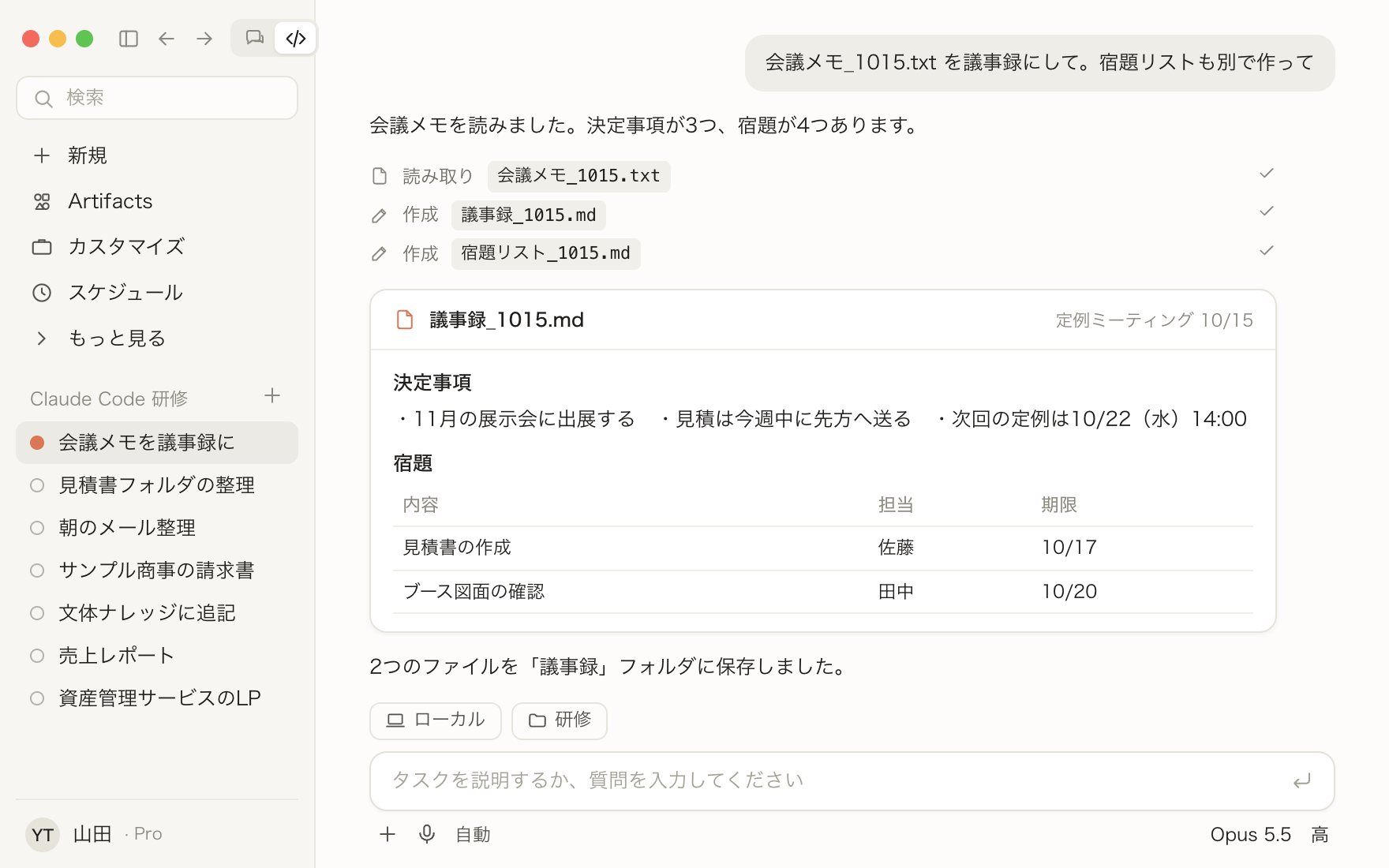The width and height of the screenshot is (1389, 868).
Task: Start a new session with 新規
Action: 157,155
